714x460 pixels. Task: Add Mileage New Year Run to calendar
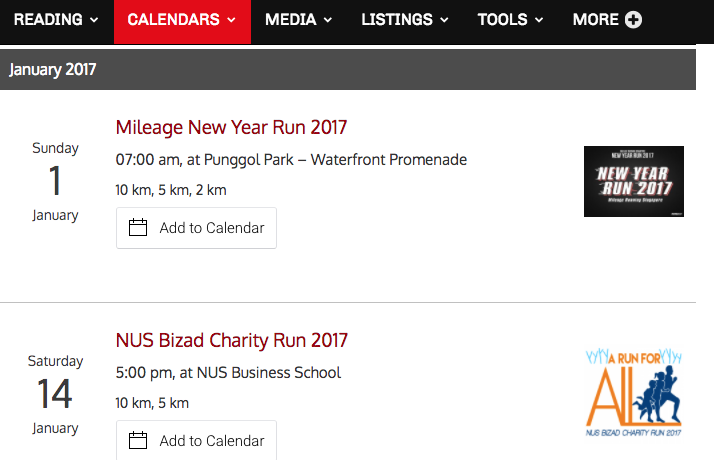(x=196, y=228)
